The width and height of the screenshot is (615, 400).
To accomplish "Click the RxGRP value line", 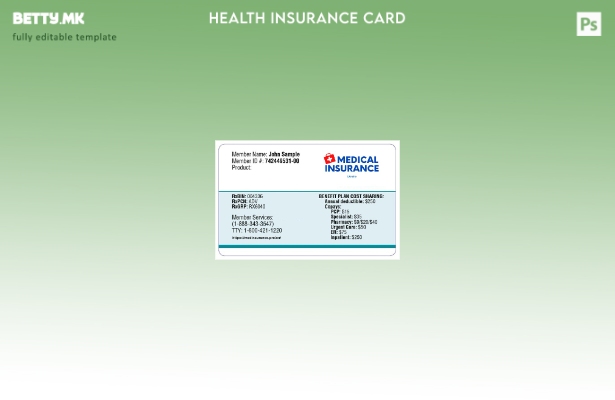I will pyautogui.click(x=248, y=206).
